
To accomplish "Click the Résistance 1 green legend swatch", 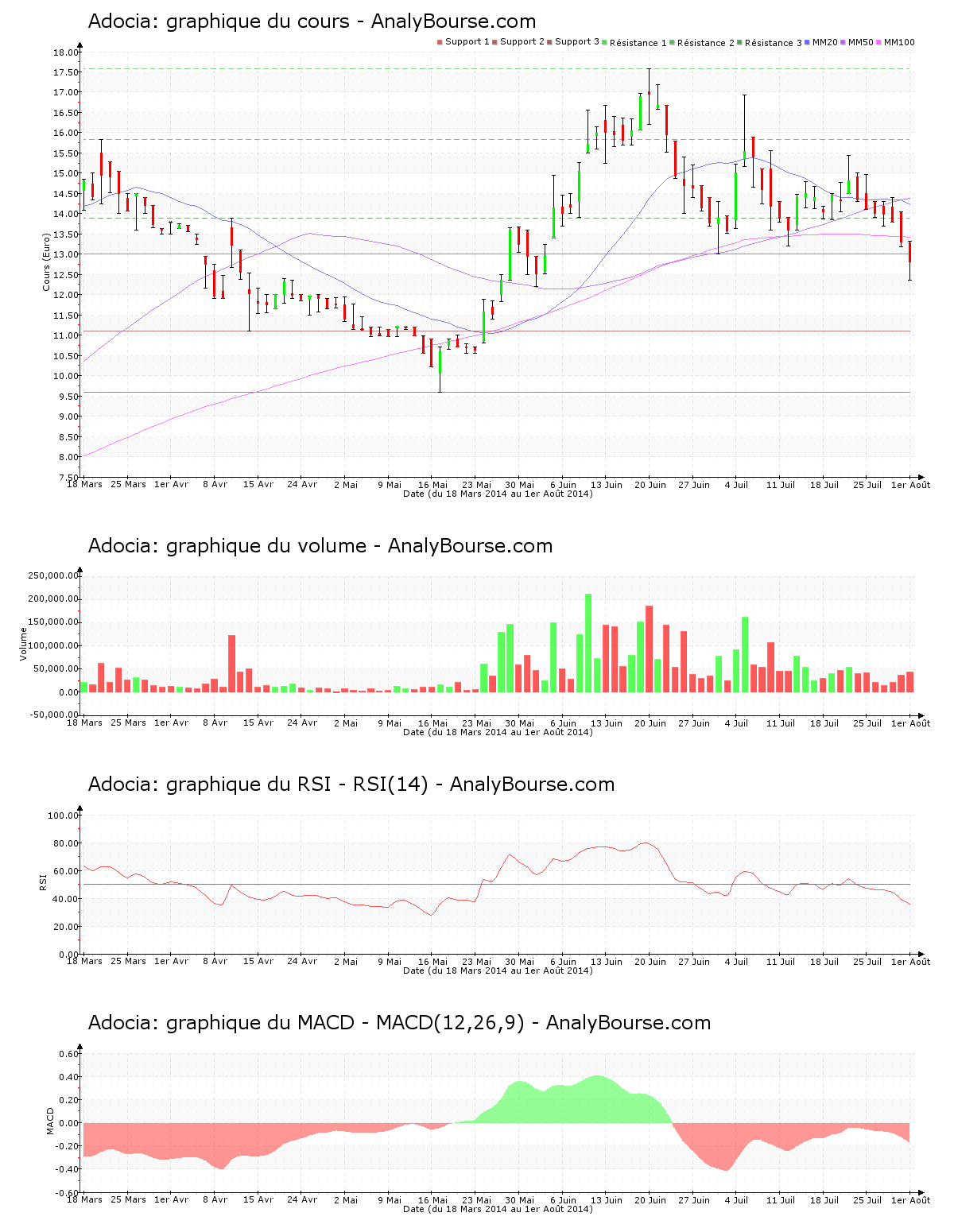I will tap(605, 42).
